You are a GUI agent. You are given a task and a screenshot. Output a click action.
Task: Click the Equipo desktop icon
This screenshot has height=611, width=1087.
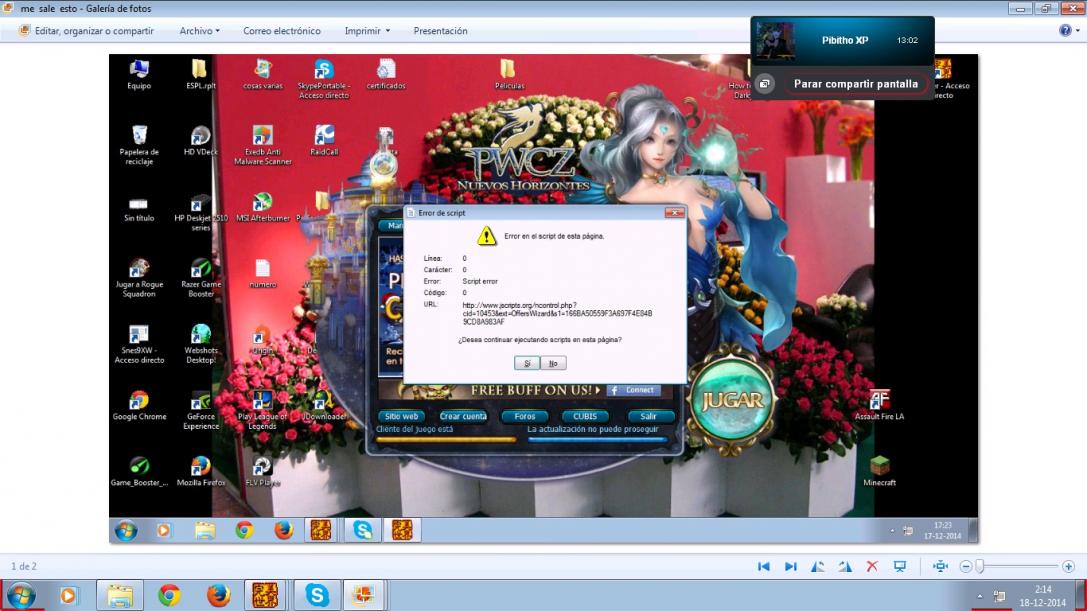pyautogui.click(x=139, y=74)
